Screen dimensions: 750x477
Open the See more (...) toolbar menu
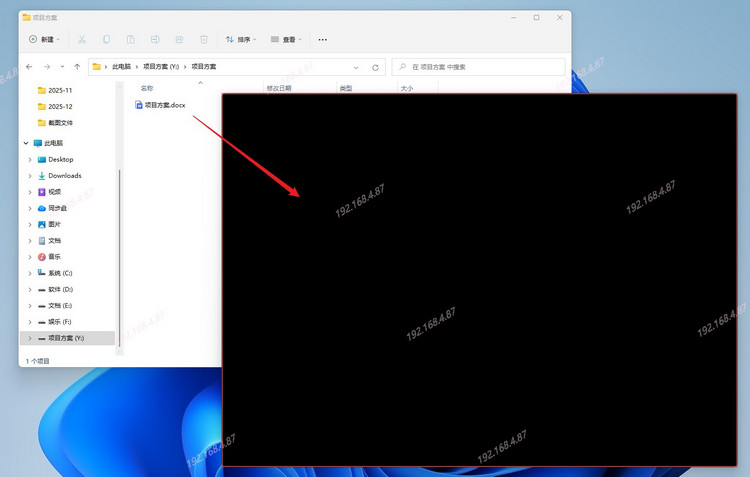click(x=322, y=39)
